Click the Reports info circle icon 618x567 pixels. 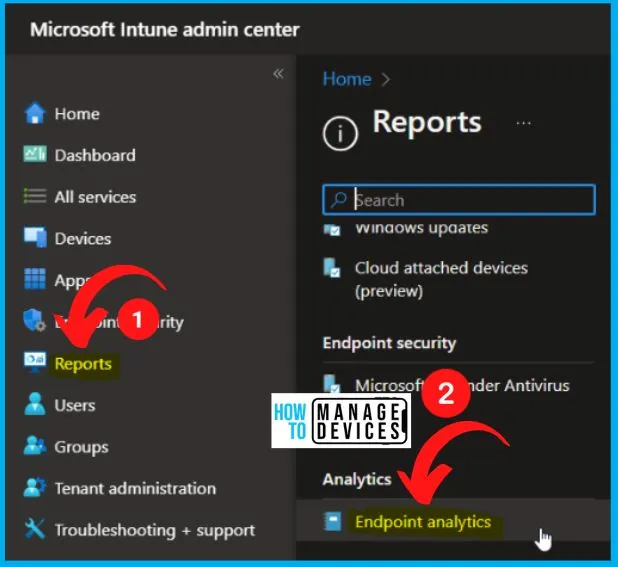pos(340,134)
